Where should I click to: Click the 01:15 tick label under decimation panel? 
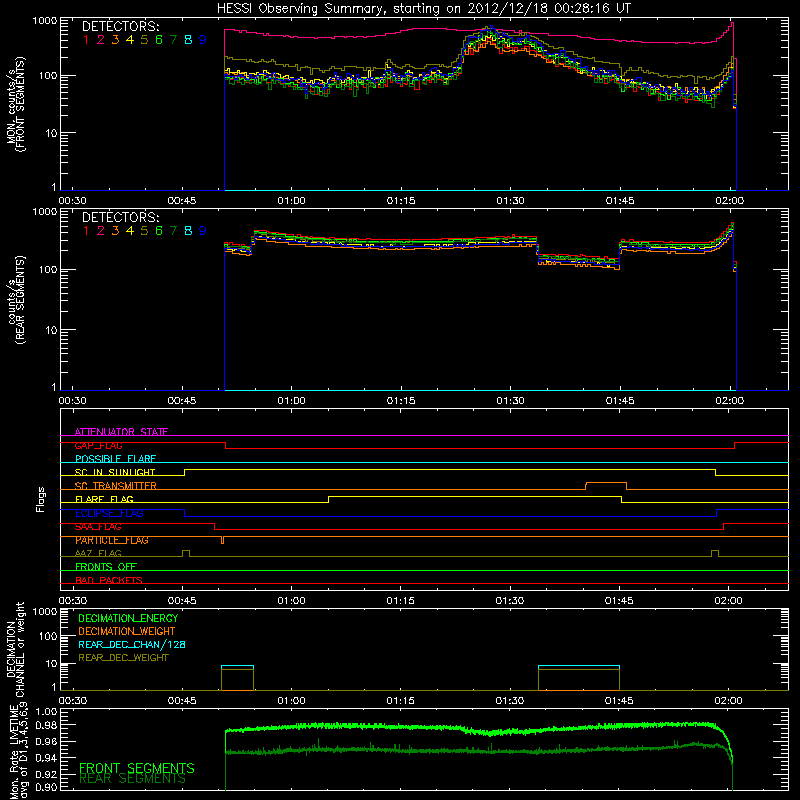pos(401,701)
